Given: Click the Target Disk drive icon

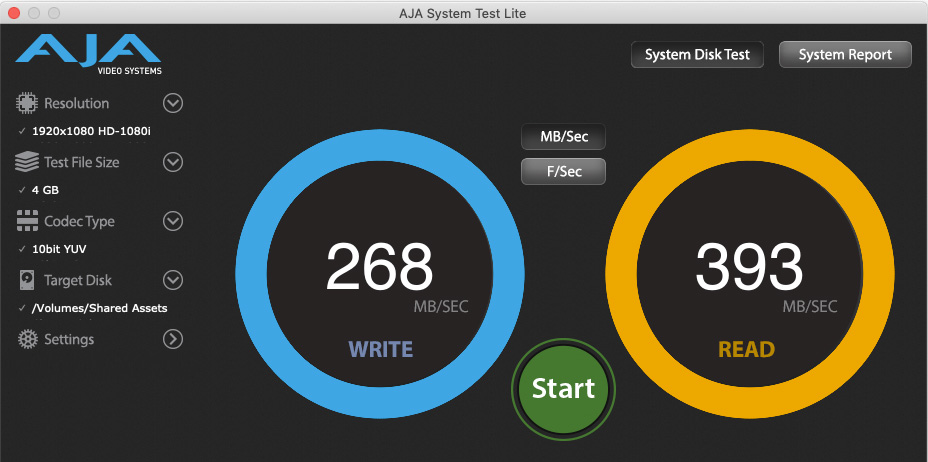Looking at the screenshot, I should click(27, 280).
